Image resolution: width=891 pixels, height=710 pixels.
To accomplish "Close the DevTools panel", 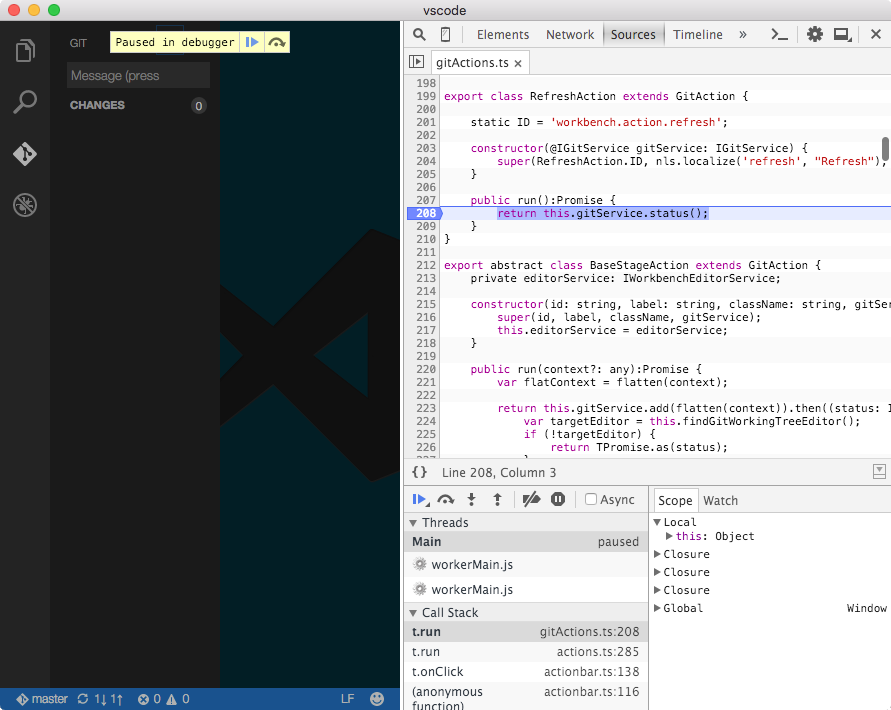I will (x=876, y=35).
